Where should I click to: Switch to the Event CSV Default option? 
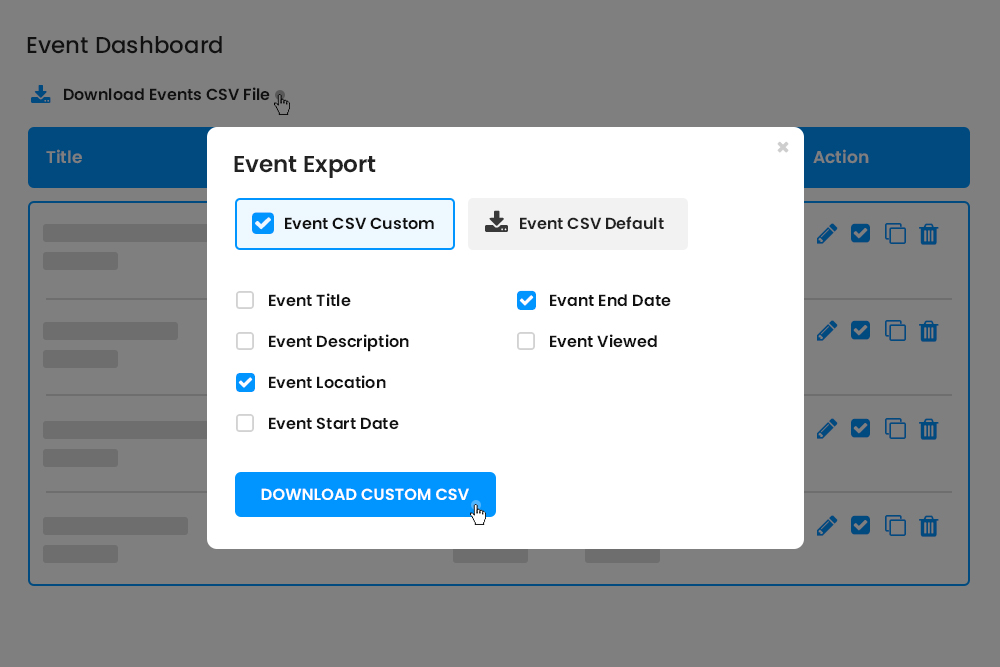[x=578, y=223]
